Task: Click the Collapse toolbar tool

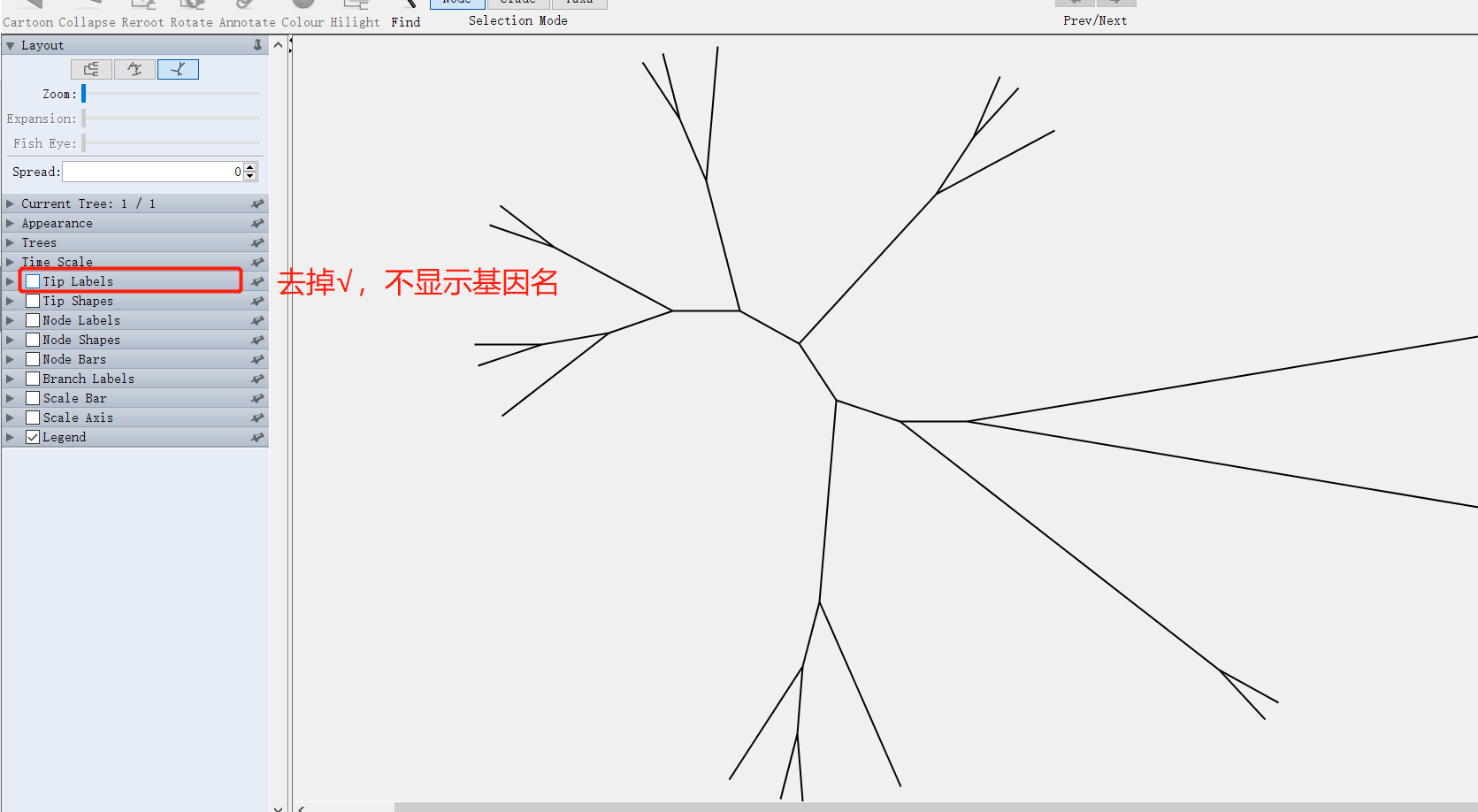Action: pyautogui.click(x=87, y=14)
